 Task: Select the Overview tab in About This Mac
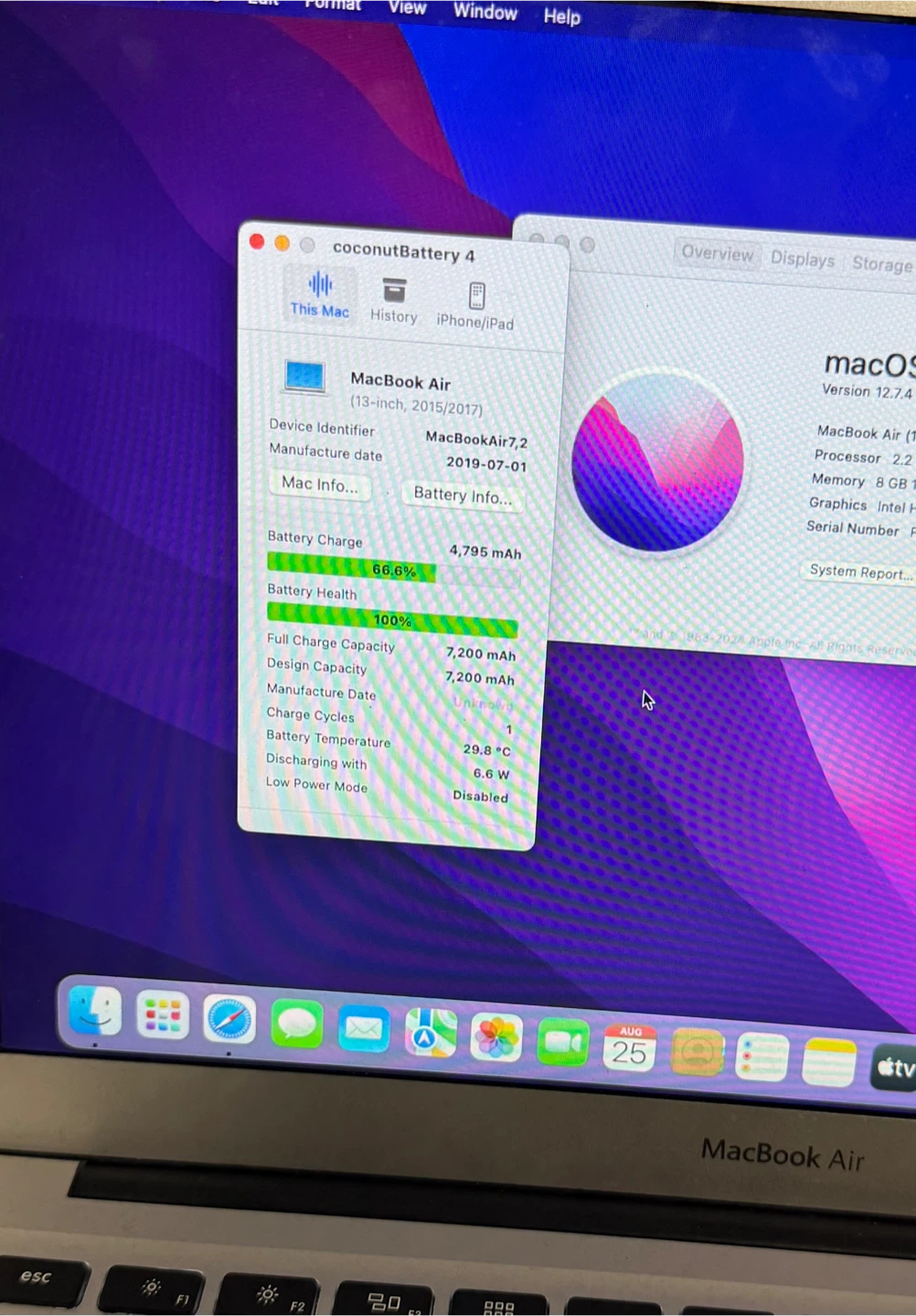717,253
